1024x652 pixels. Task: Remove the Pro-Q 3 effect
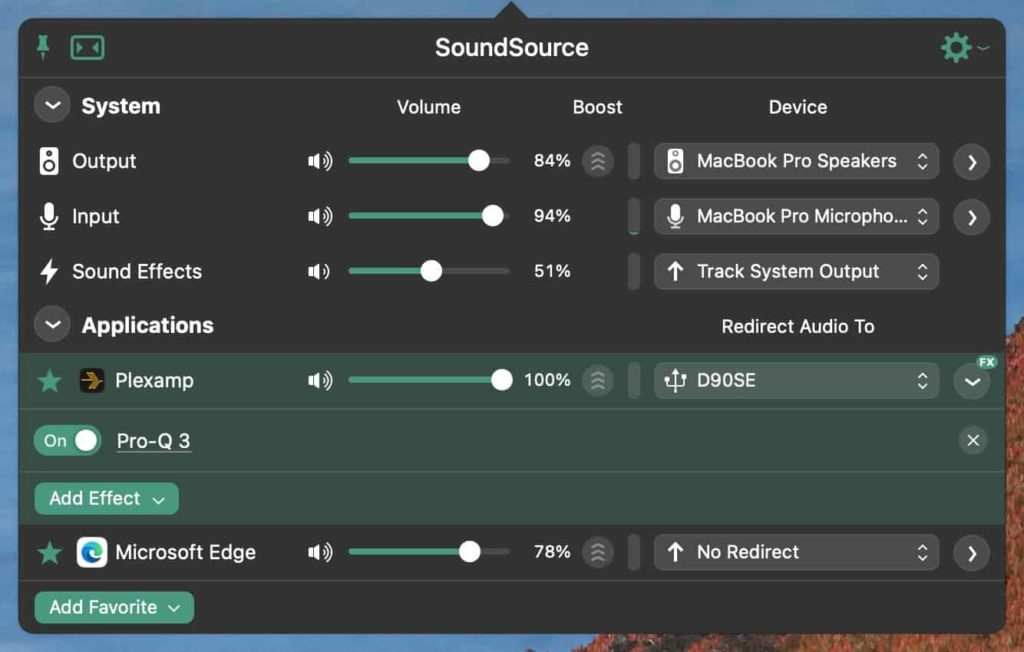[x=972, y=440]
